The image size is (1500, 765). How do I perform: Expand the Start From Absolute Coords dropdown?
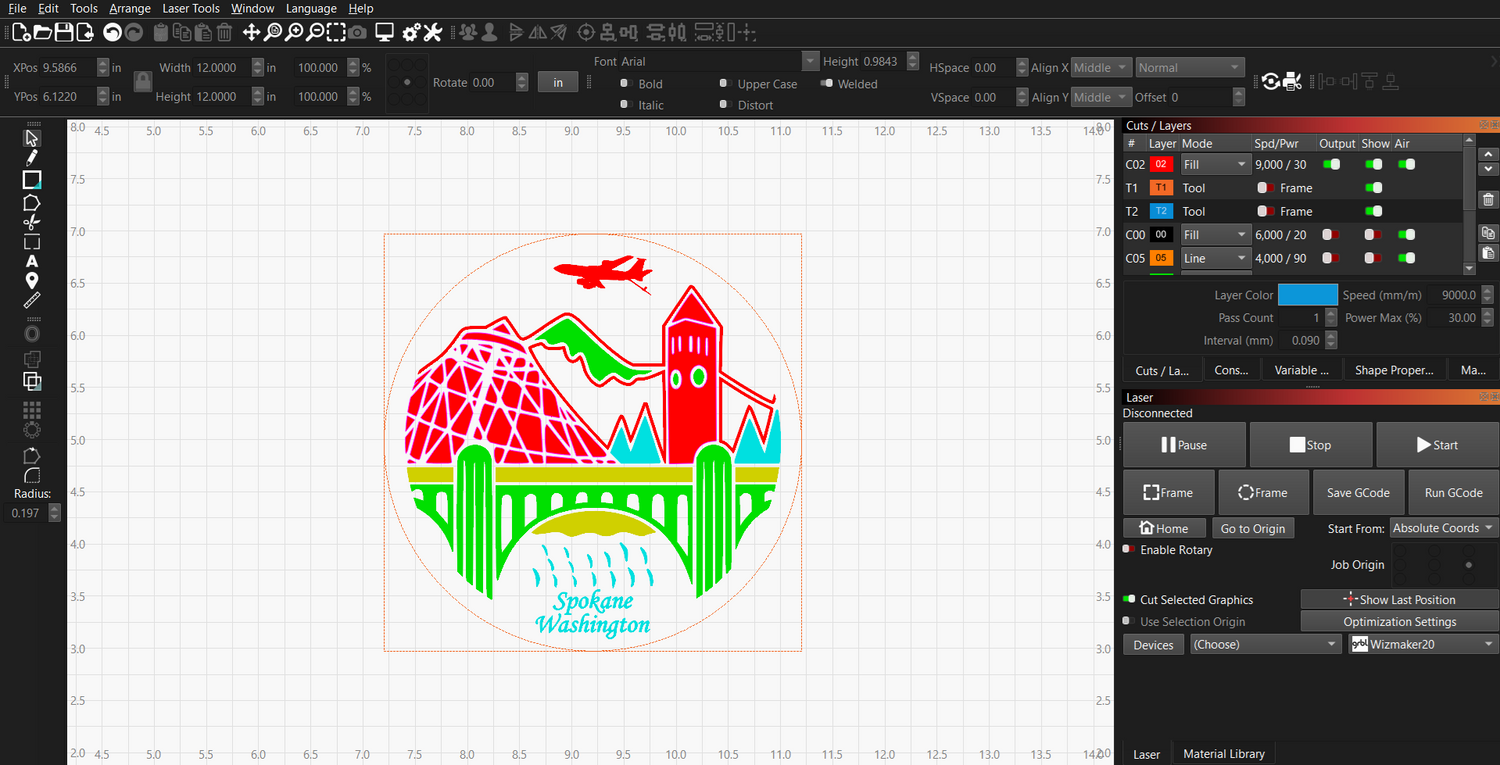(1443, 528)
